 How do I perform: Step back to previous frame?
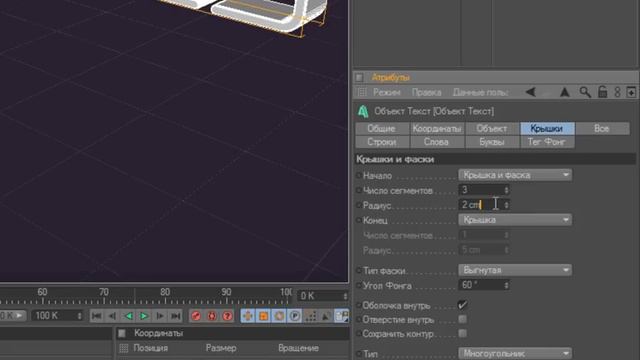(112, 316)
